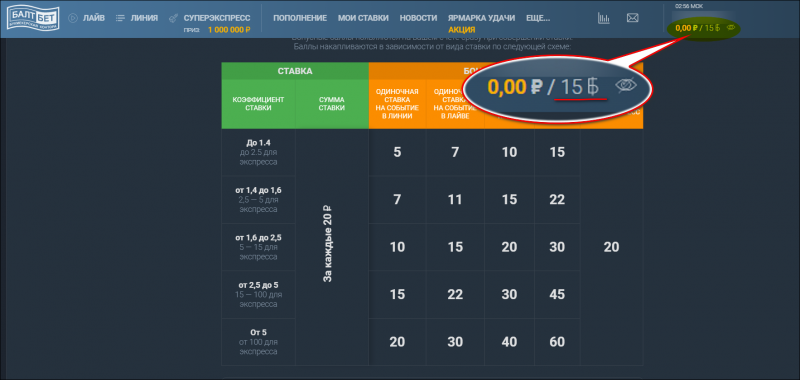Image resolution: width=800 pixels, height=380 pixels.
Task: Expand the ЕЩЕ... menu
Action: click(538, 18)
